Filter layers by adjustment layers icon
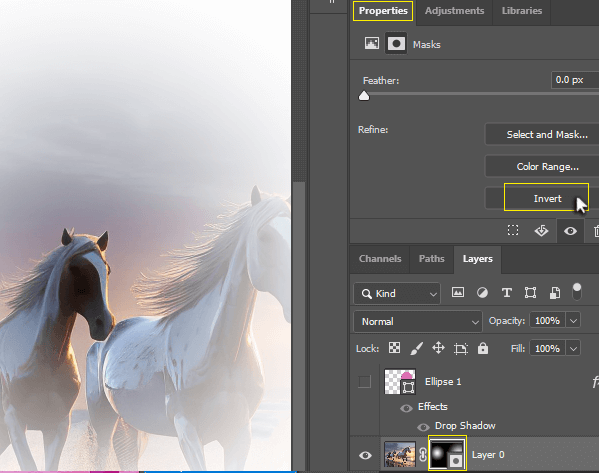Screen dimensions: 599x473 pyautogui.click(x=482, y=293)
